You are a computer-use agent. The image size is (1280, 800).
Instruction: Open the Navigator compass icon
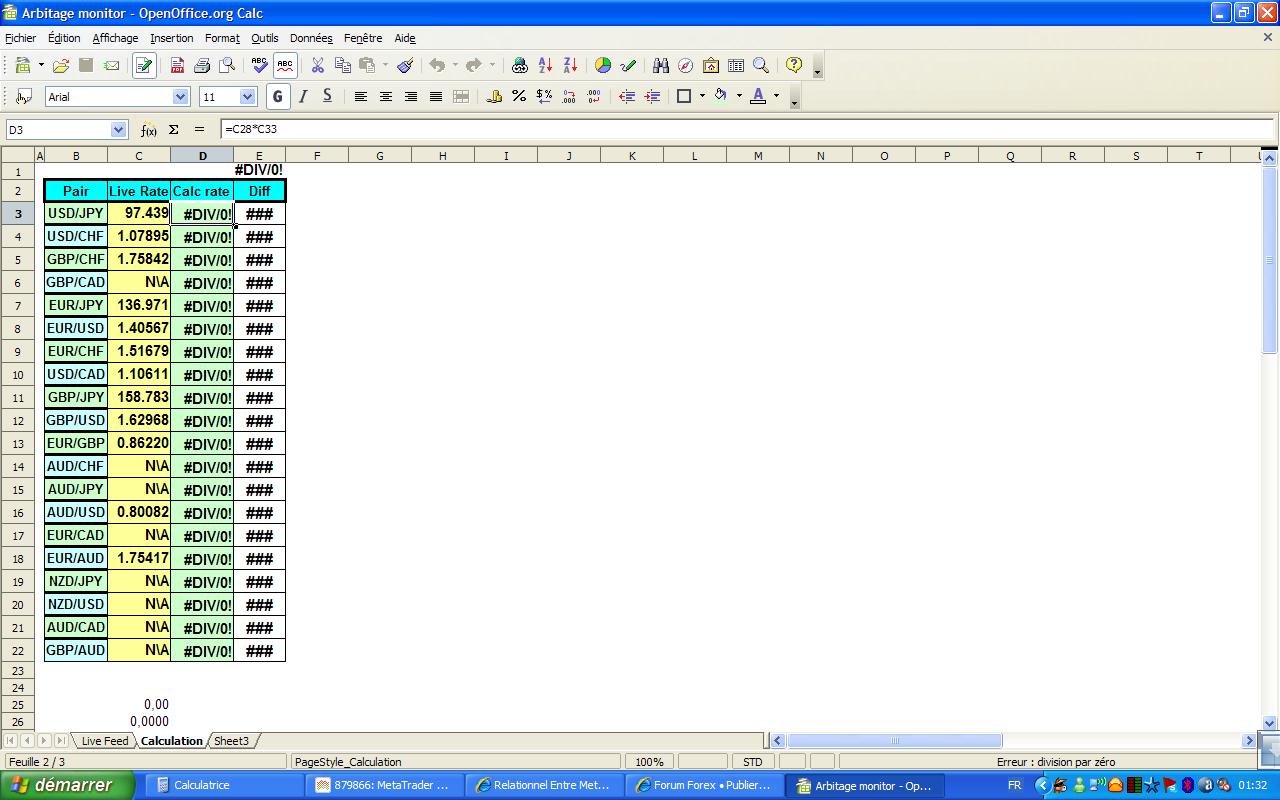click(x=685, y=66)
